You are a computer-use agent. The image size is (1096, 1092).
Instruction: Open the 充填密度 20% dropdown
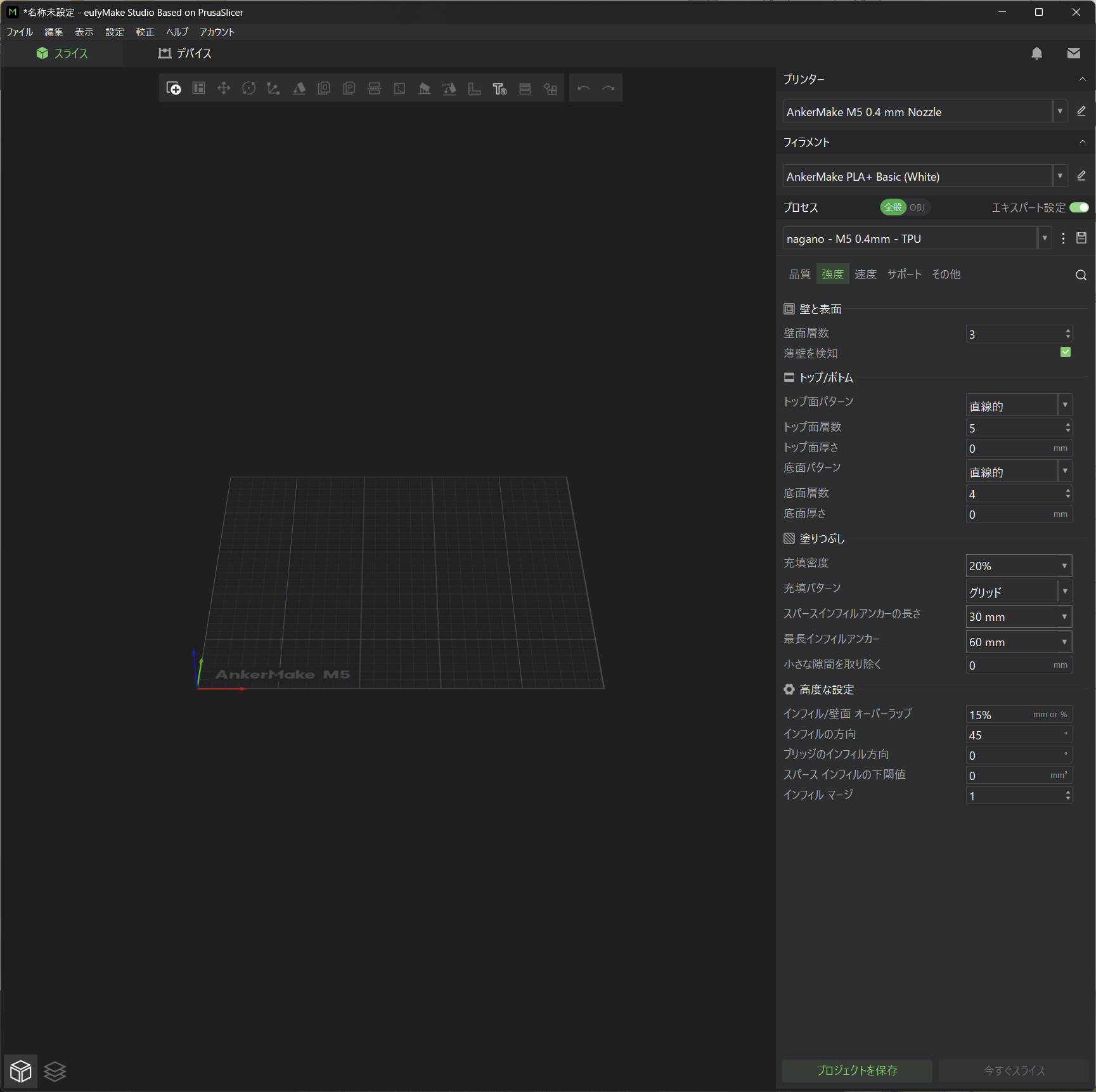(1064, 566)
